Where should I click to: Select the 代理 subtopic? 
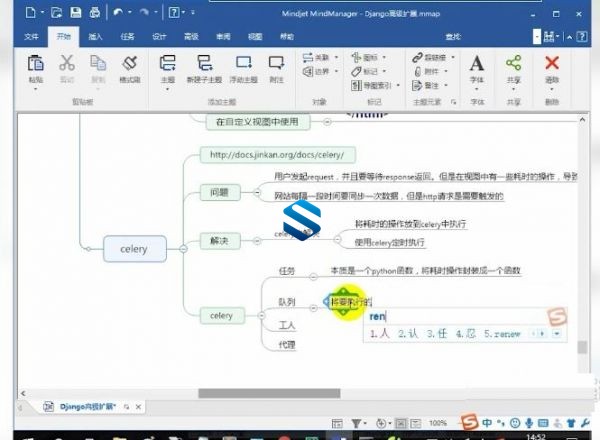click(x=287, y=345)
